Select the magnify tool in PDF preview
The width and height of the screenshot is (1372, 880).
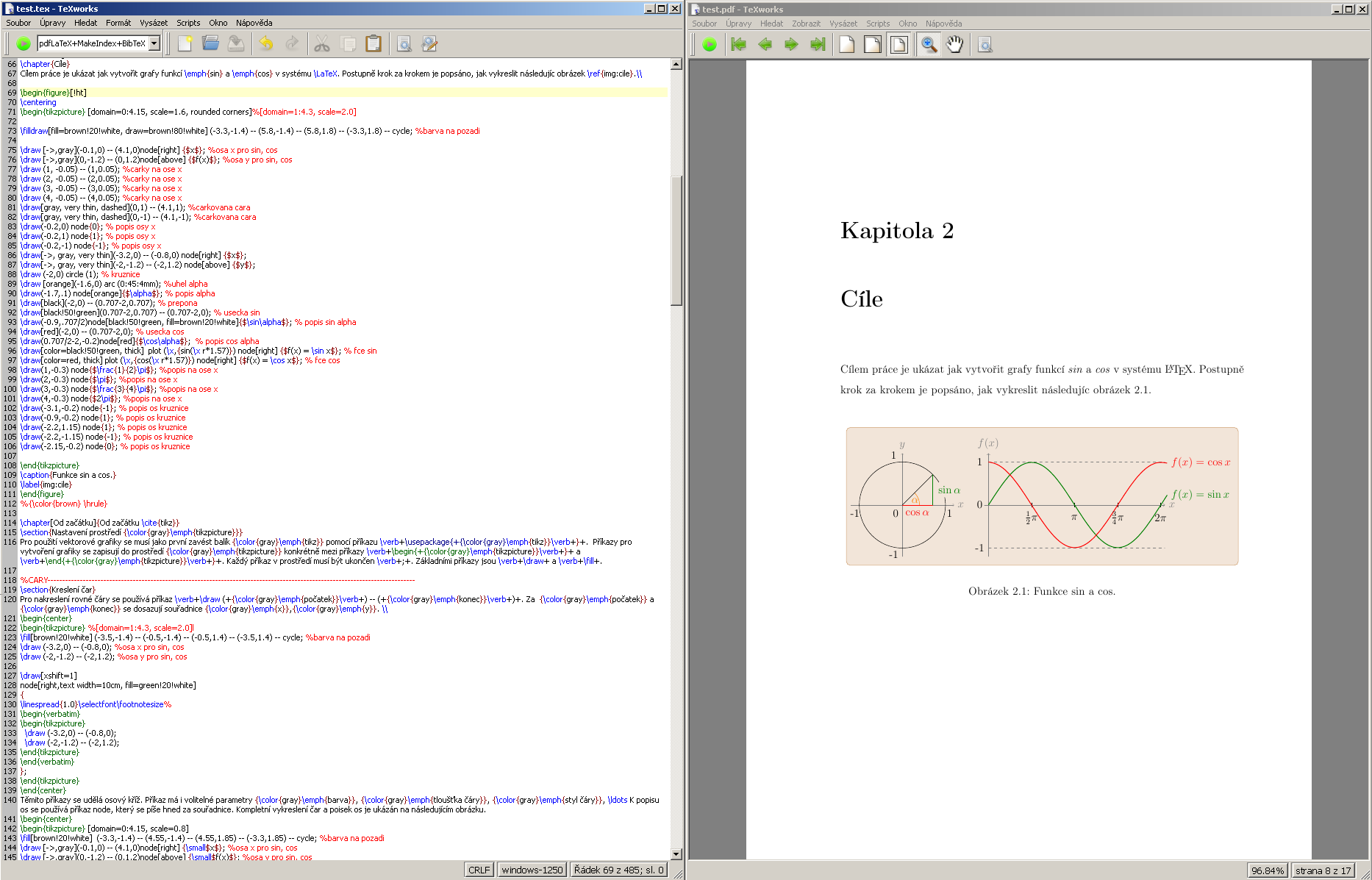click(929, 45)
